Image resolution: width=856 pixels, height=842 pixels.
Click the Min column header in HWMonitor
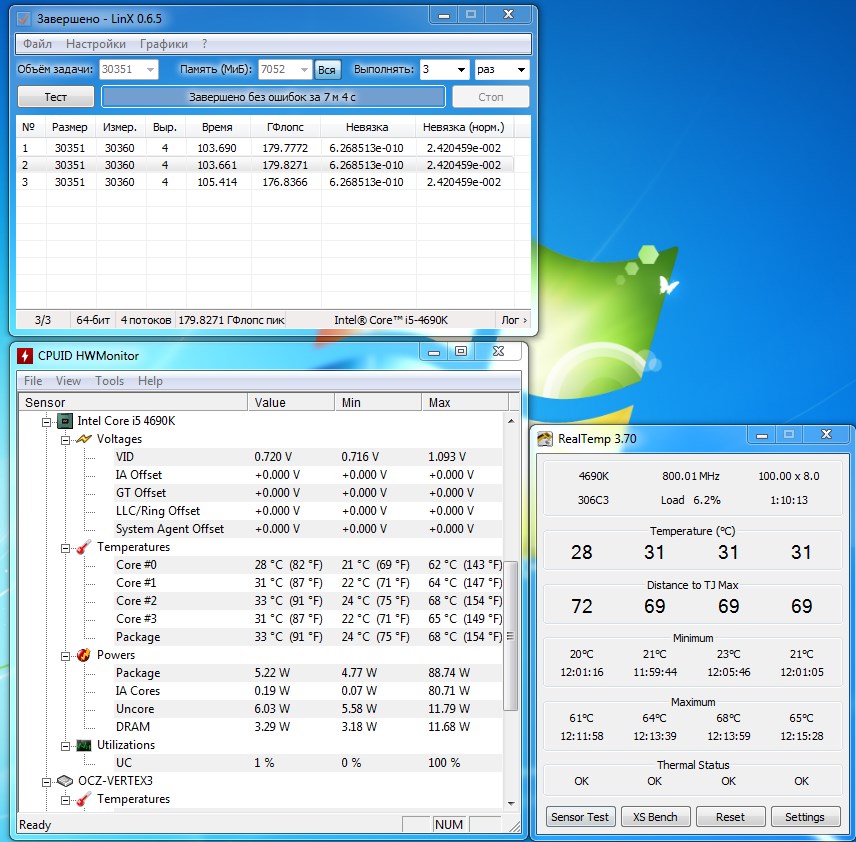click(x=378, y=403)
